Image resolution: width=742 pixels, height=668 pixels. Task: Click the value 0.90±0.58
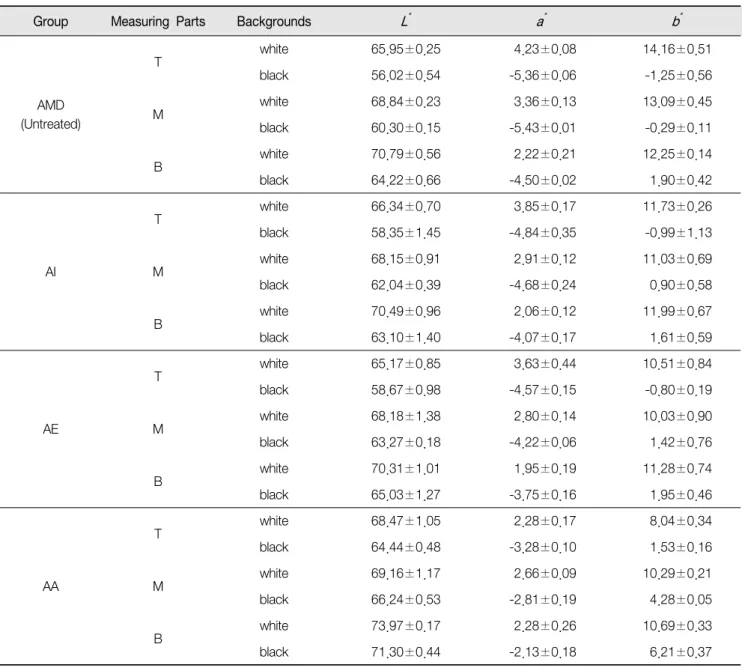680,285
